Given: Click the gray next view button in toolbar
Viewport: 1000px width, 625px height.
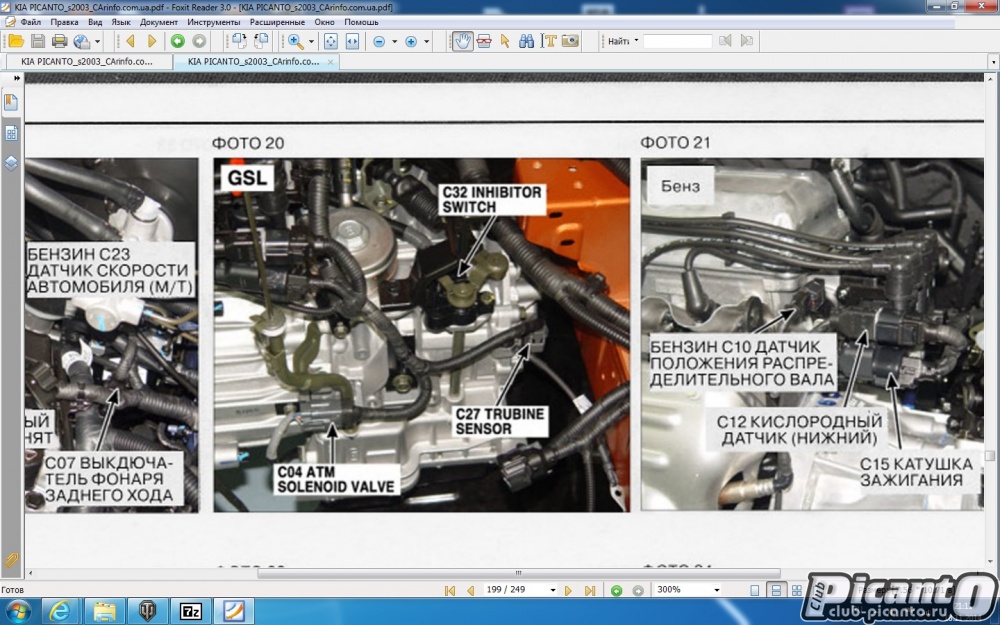Looking at the screenshot, I should pos(200,41).
